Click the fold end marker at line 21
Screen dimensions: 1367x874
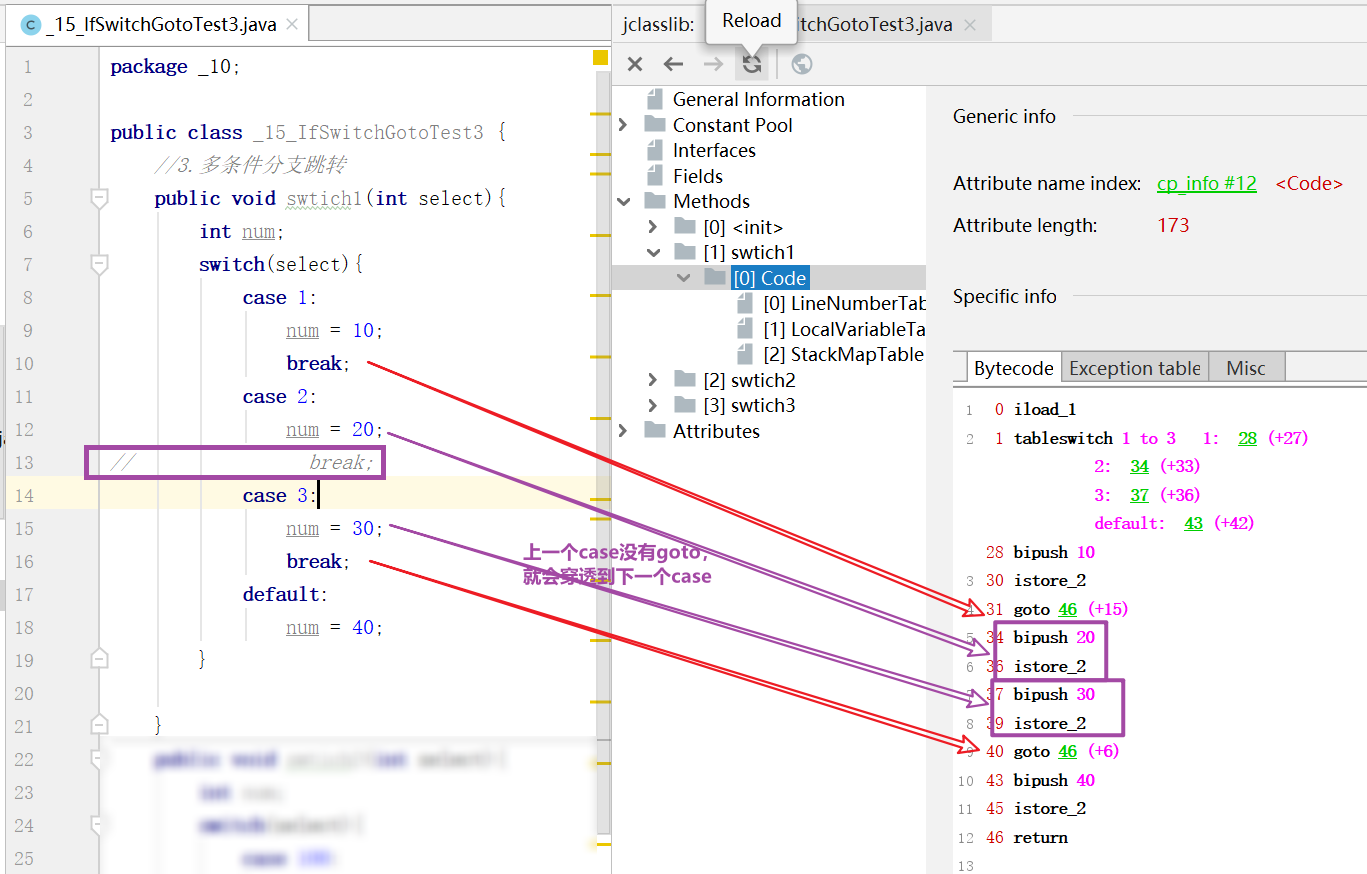98,725
